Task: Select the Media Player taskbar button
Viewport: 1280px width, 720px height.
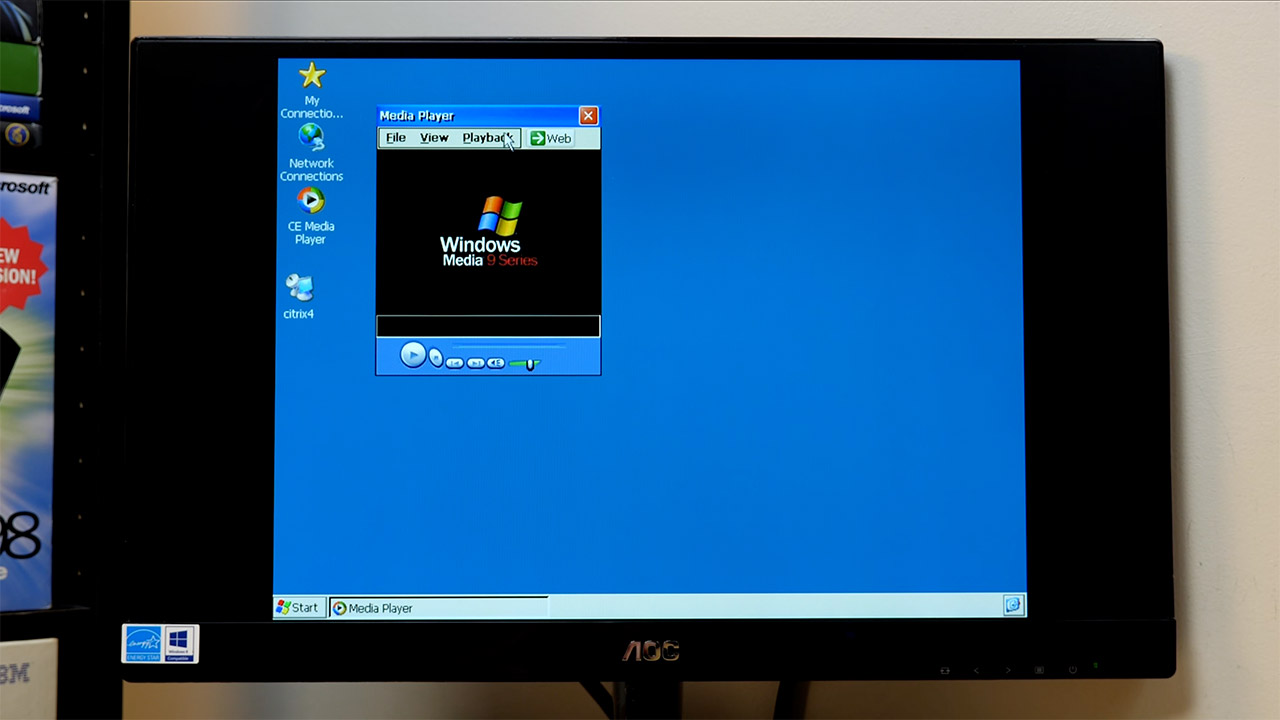Action: click(x=438, y=607)
